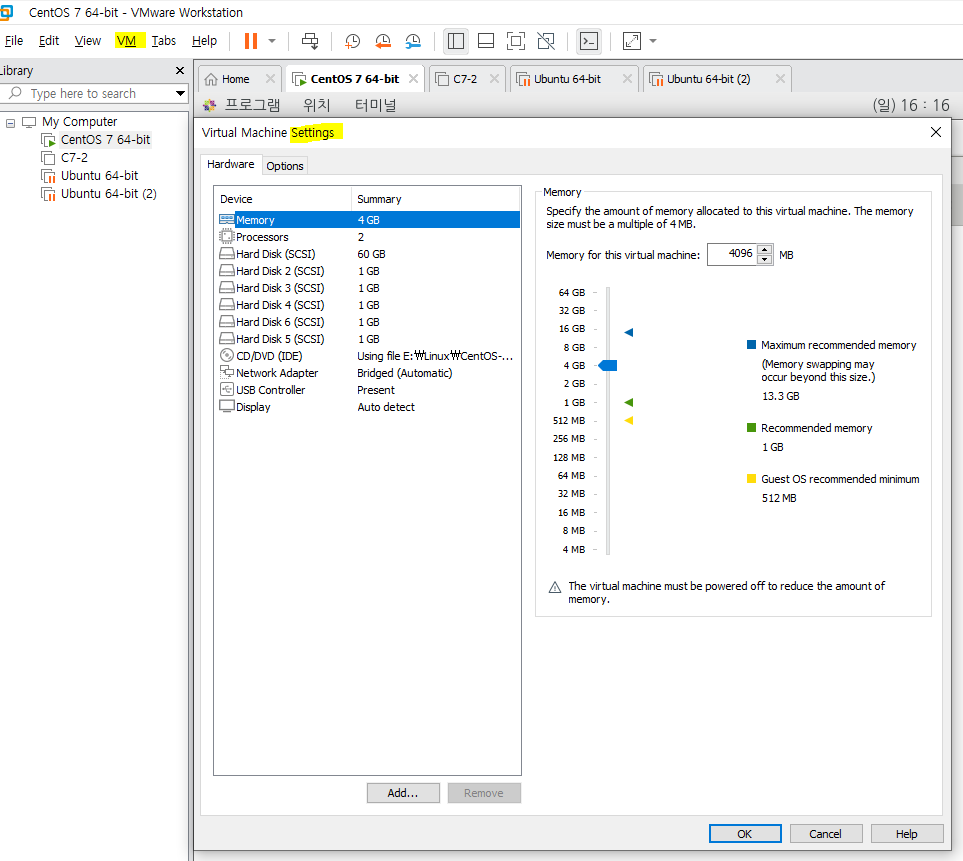
Task: Decrease memory with the down stepper arrow
Action: click(765, 260)
